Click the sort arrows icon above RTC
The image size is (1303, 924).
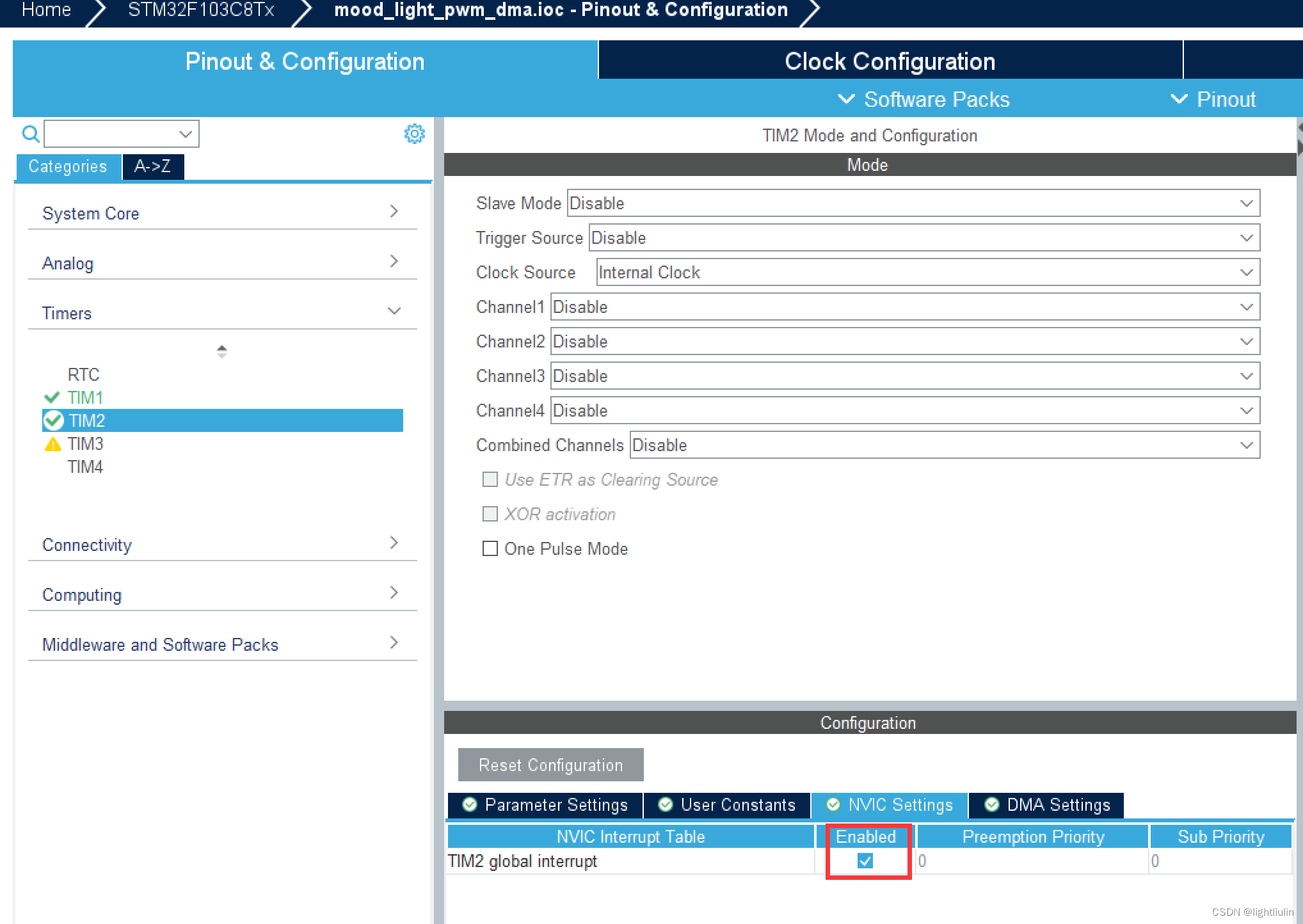pos(221,351)
